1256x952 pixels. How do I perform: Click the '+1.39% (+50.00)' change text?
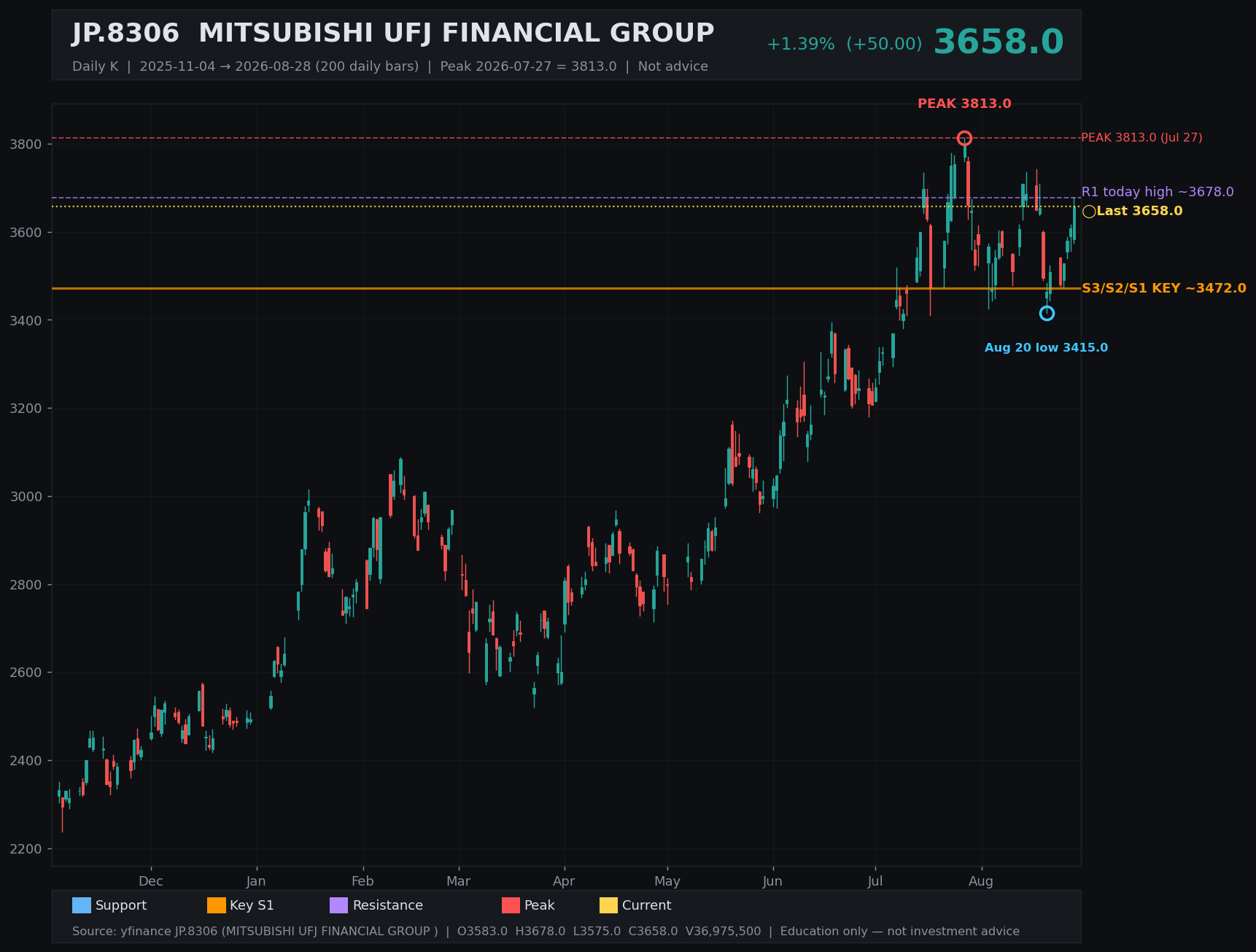click(x=844, y=44)
